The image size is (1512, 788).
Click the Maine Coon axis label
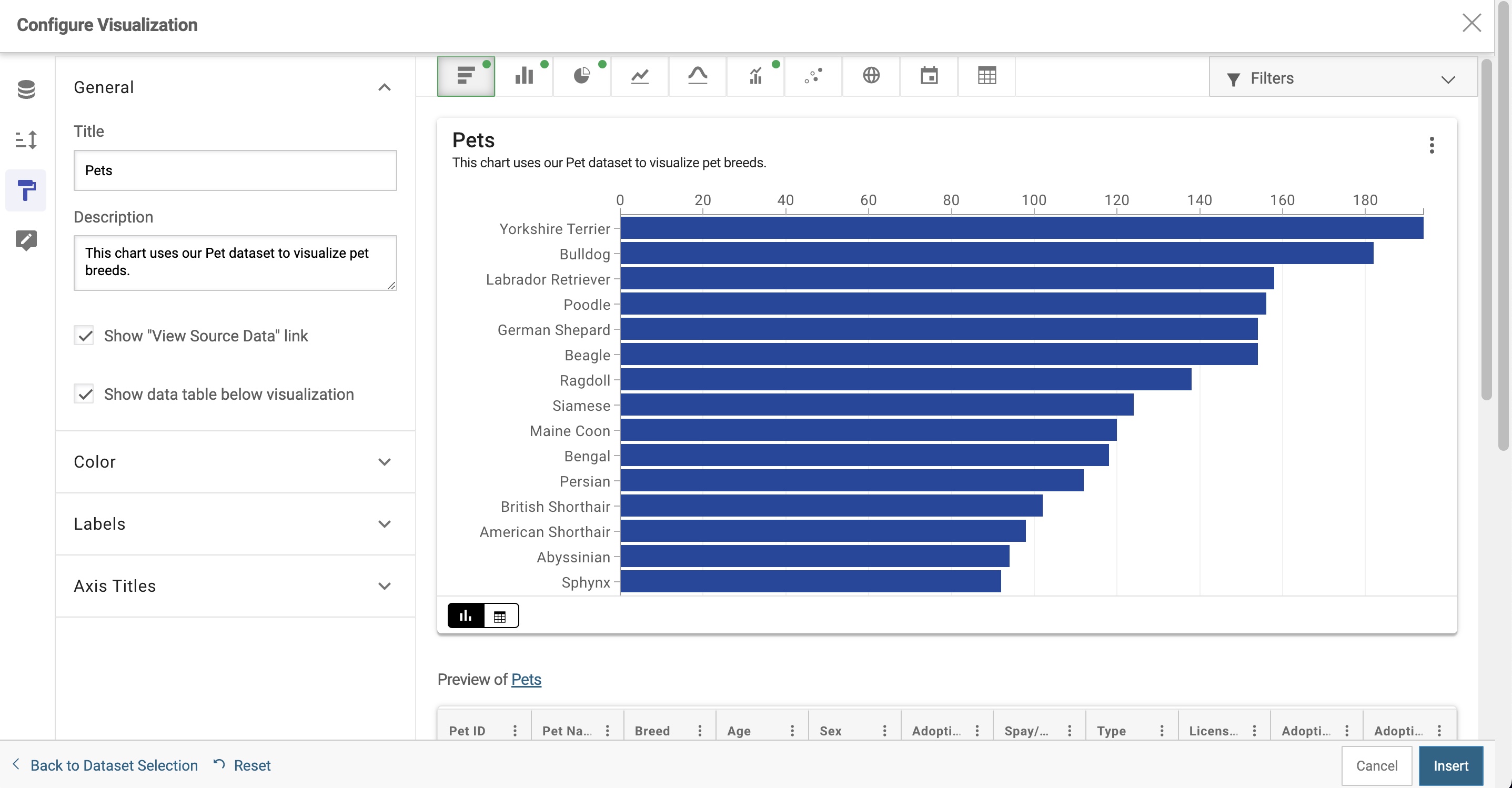pos(570,431)
